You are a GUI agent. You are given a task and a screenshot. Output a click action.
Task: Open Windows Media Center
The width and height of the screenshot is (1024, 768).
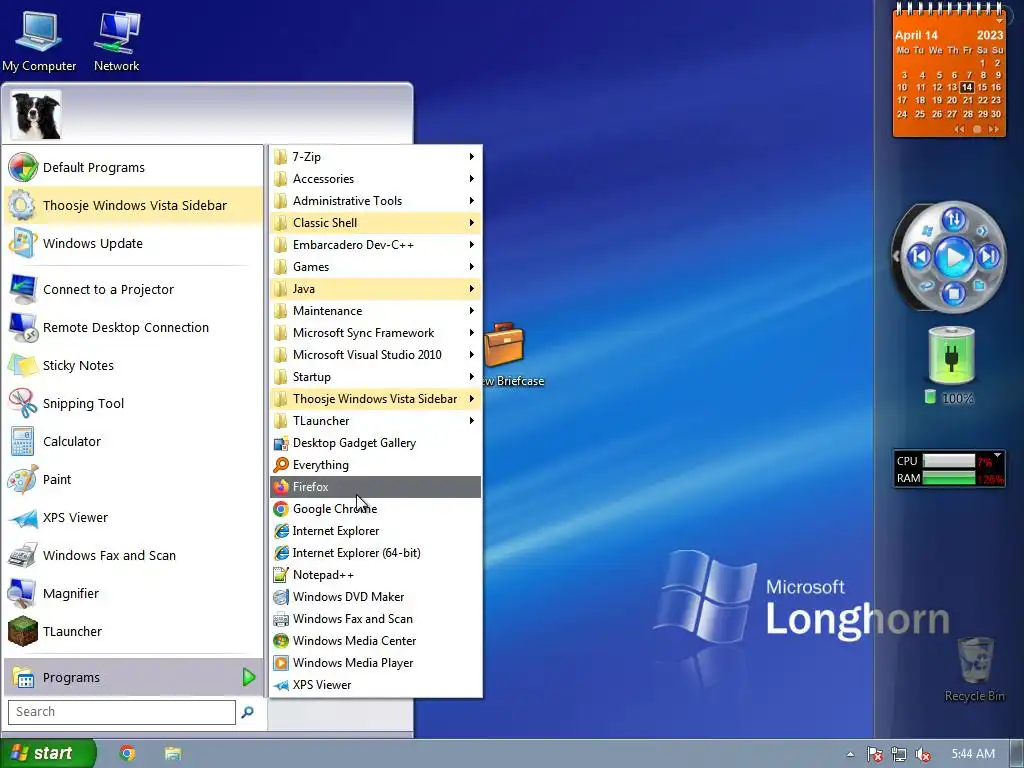[376, 641]
